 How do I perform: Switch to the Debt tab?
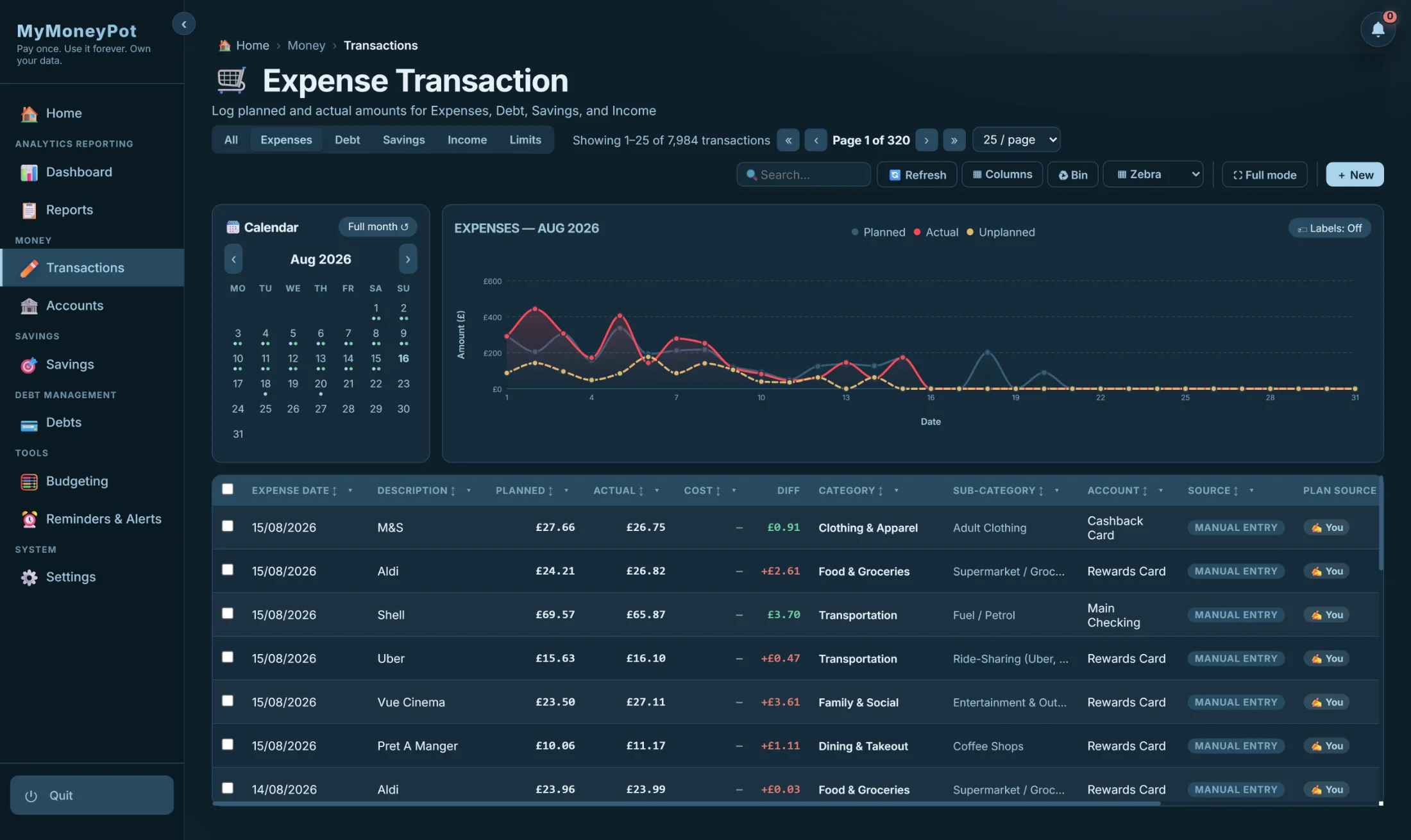tap(347, 140)
